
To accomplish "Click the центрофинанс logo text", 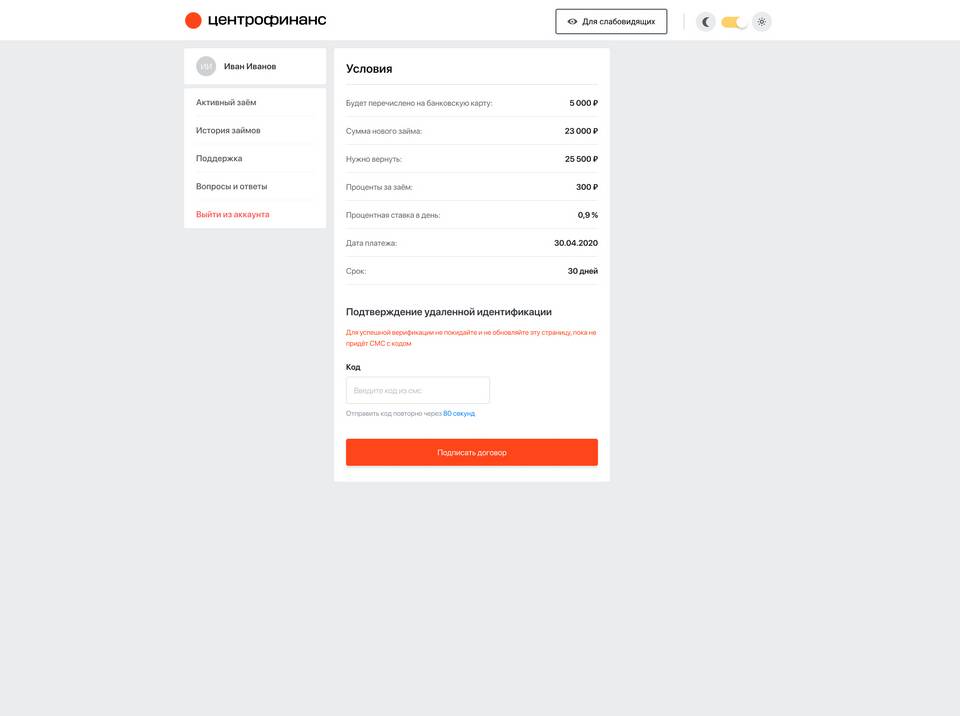I will [x=267, y=20].
